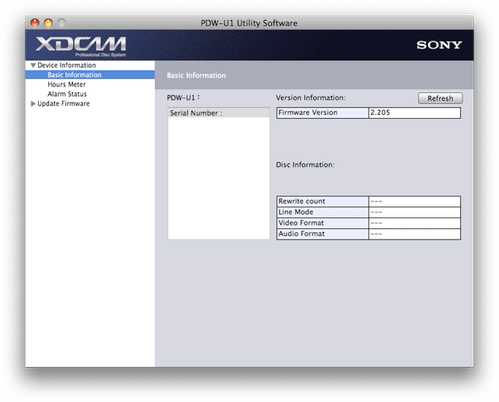Open the Alarm Status page
The height and width of the screenshot is (402, 499).
coord(67,94)
